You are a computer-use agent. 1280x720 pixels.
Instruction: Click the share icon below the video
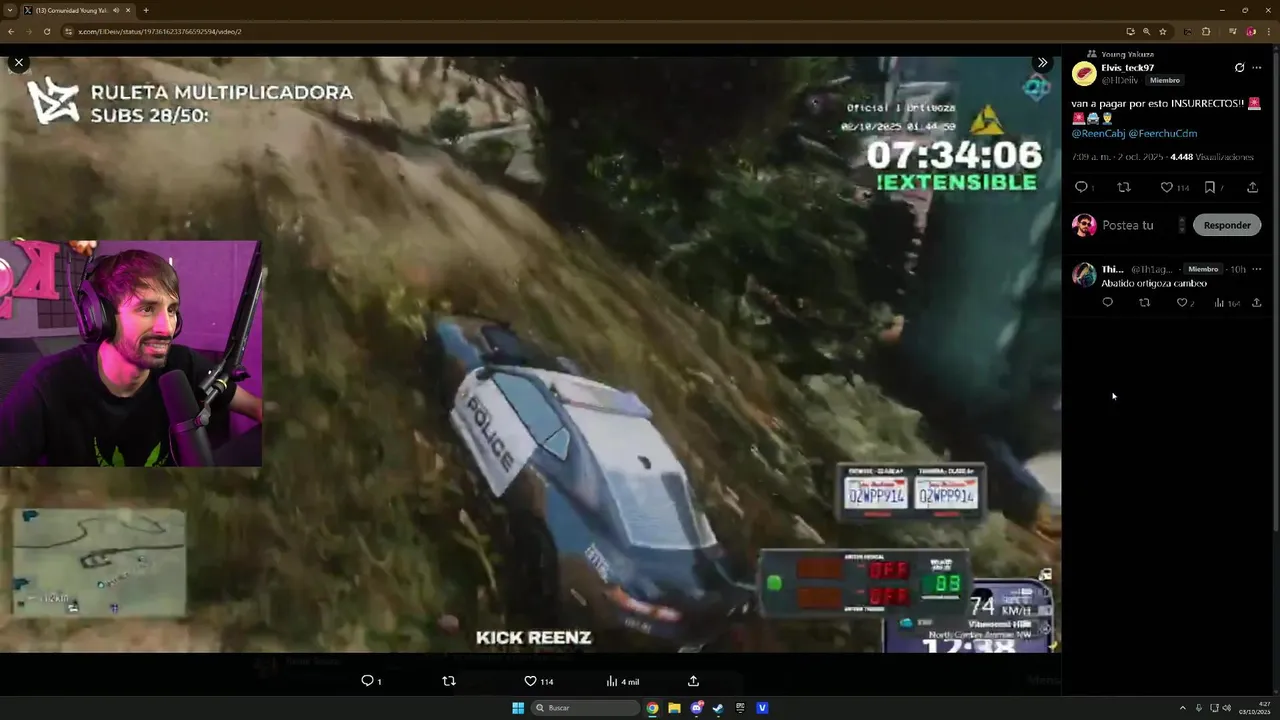click(693, 681)
